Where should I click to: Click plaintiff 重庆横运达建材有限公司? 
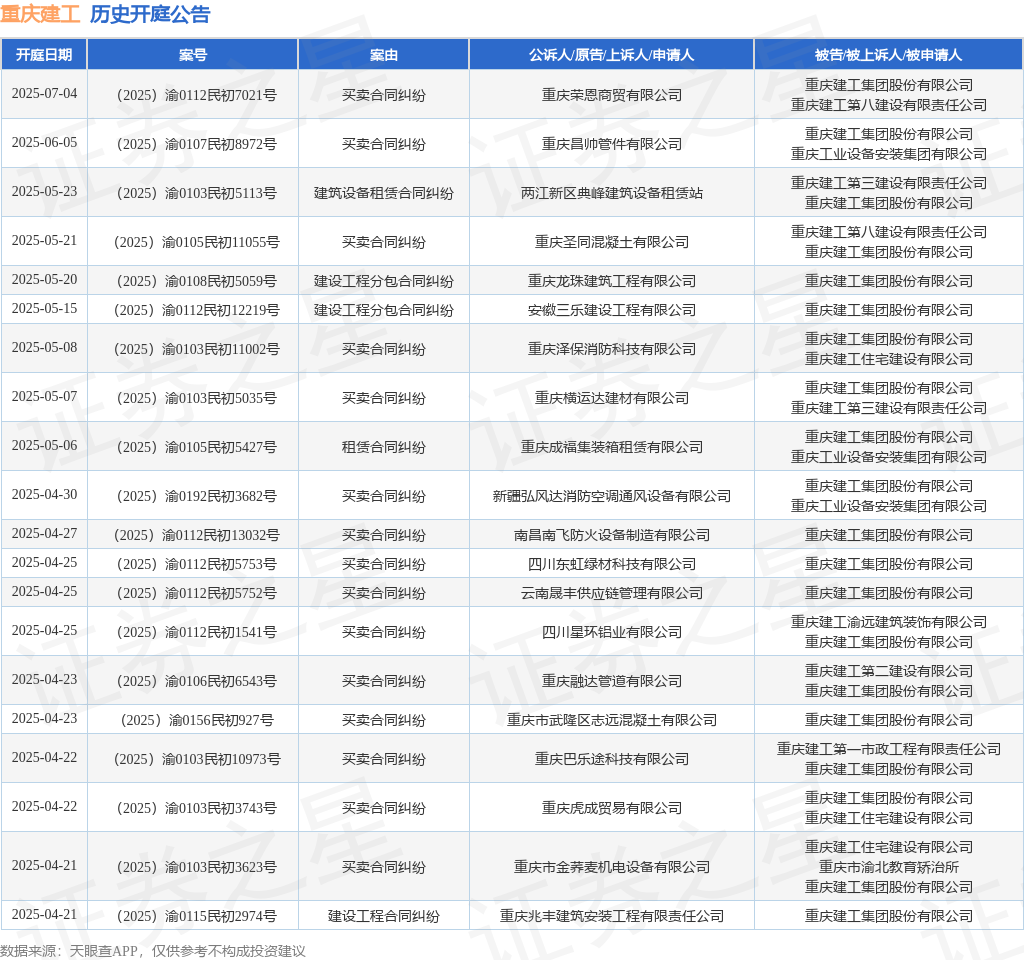click(x=611, y=398)
